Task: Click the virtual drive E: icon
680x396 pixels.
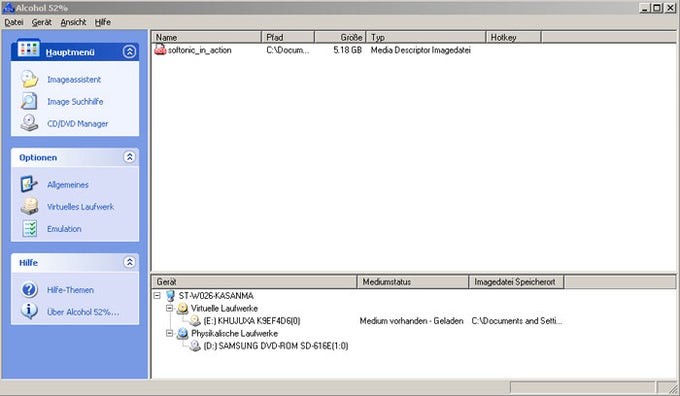Action: (195, 321)
